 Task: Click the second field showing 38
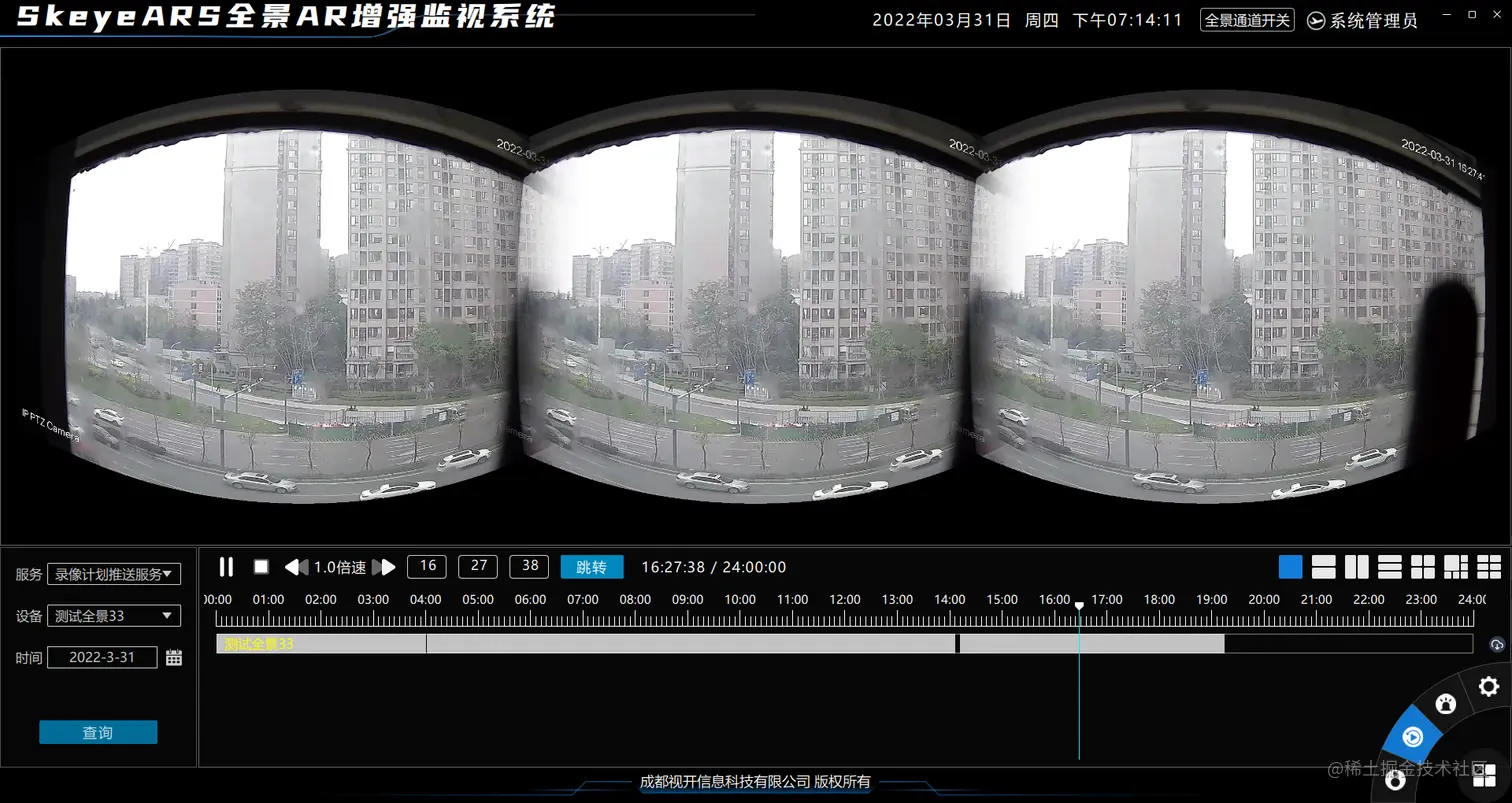[x=529, y=566]
